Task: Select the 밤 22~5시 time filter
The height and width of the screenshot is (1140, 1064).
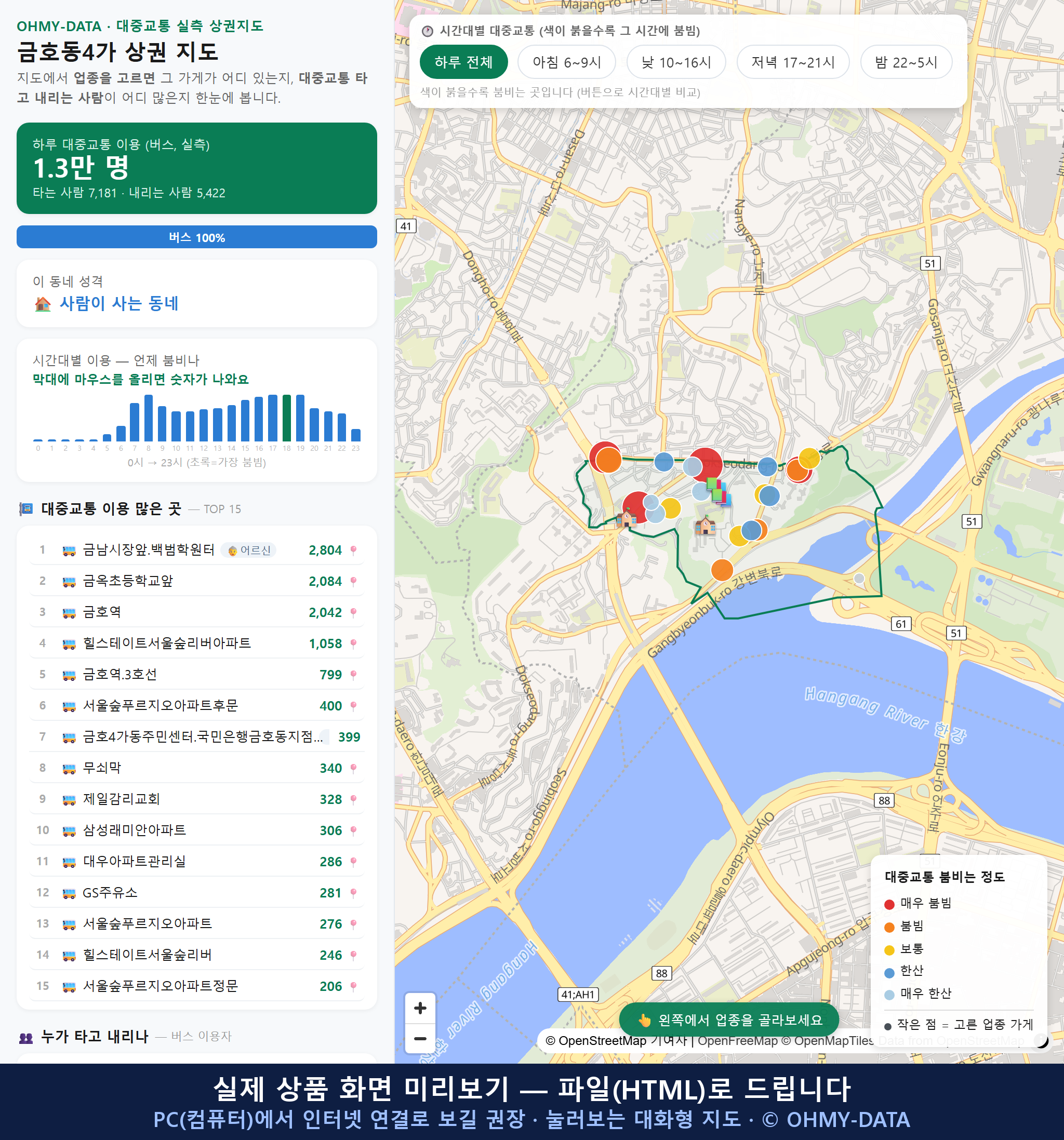Action: 906,62
